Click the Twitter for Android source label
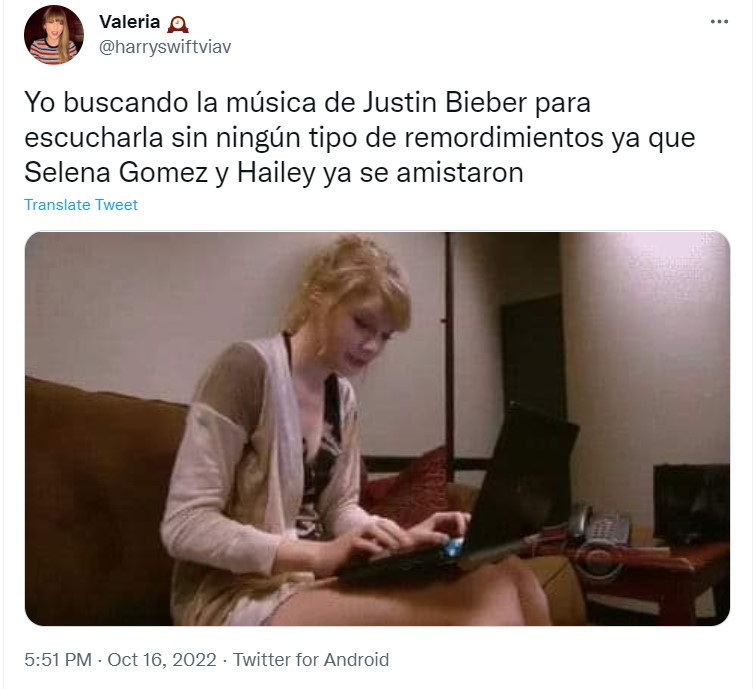This screenshot has height=689, width=755. (x=311, y=659)
